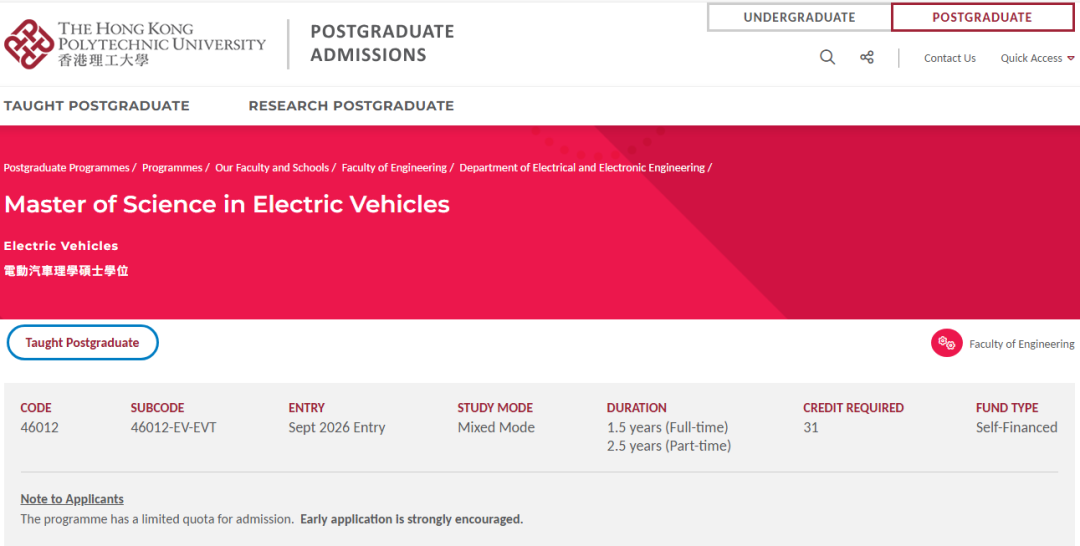Click the programme code 46012 value
Image resolution: width=1080 pixels, height=546 pixels.
39,427
